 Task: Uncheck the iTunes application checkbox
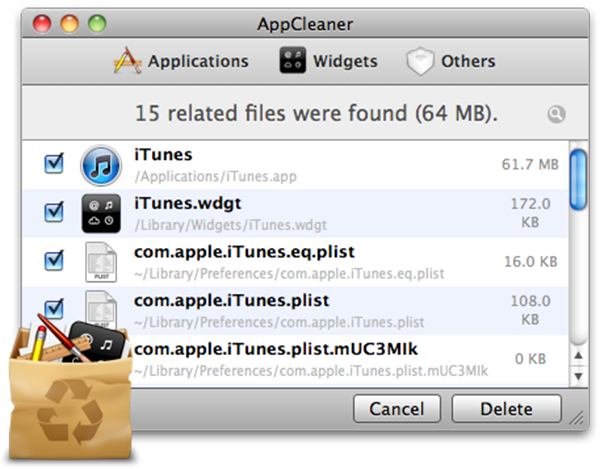pyautogui.click(x=54, y=164)
